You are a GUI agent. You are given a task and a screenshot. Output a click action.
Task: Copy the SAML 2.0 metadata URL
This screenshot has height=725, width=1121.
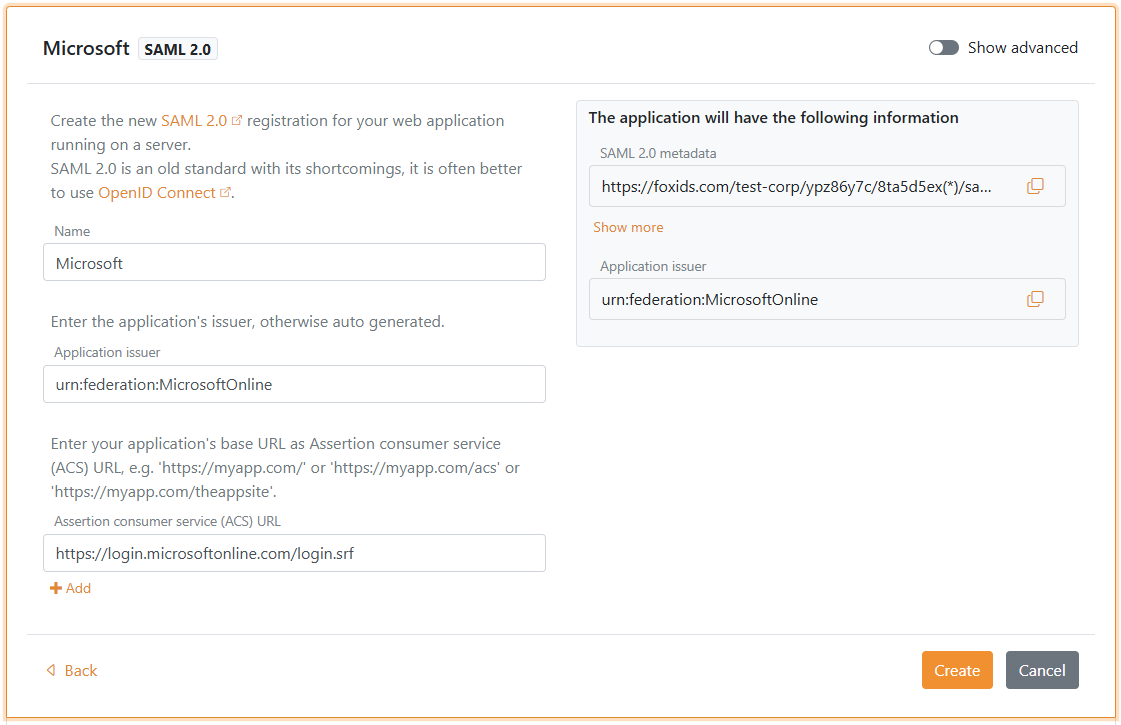pyautogui.click(x=1035, y=186)
